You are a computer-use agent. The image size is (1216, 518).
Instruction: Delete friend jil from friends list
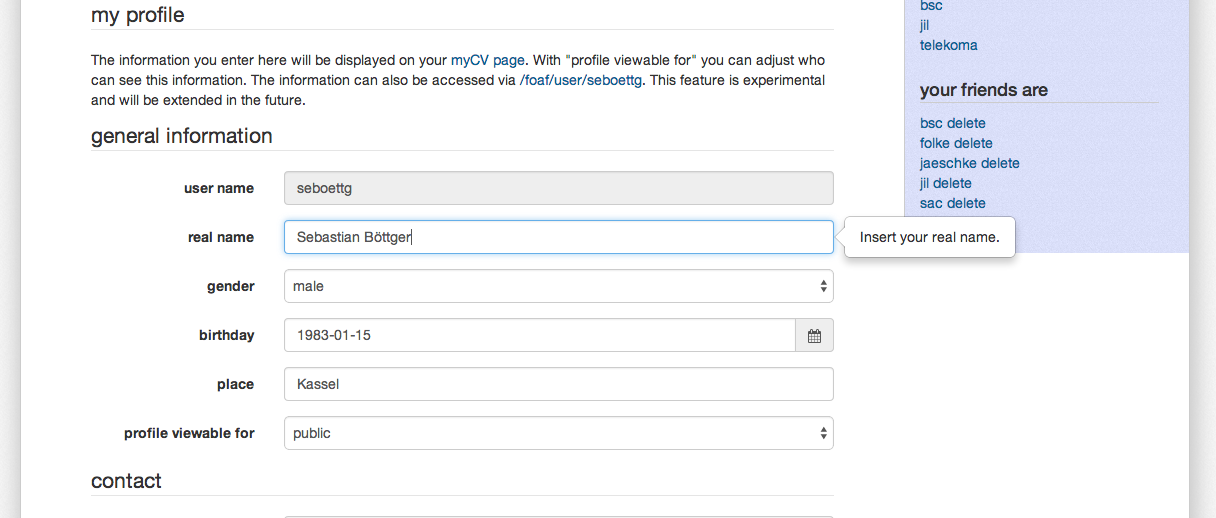click(952, 183)
